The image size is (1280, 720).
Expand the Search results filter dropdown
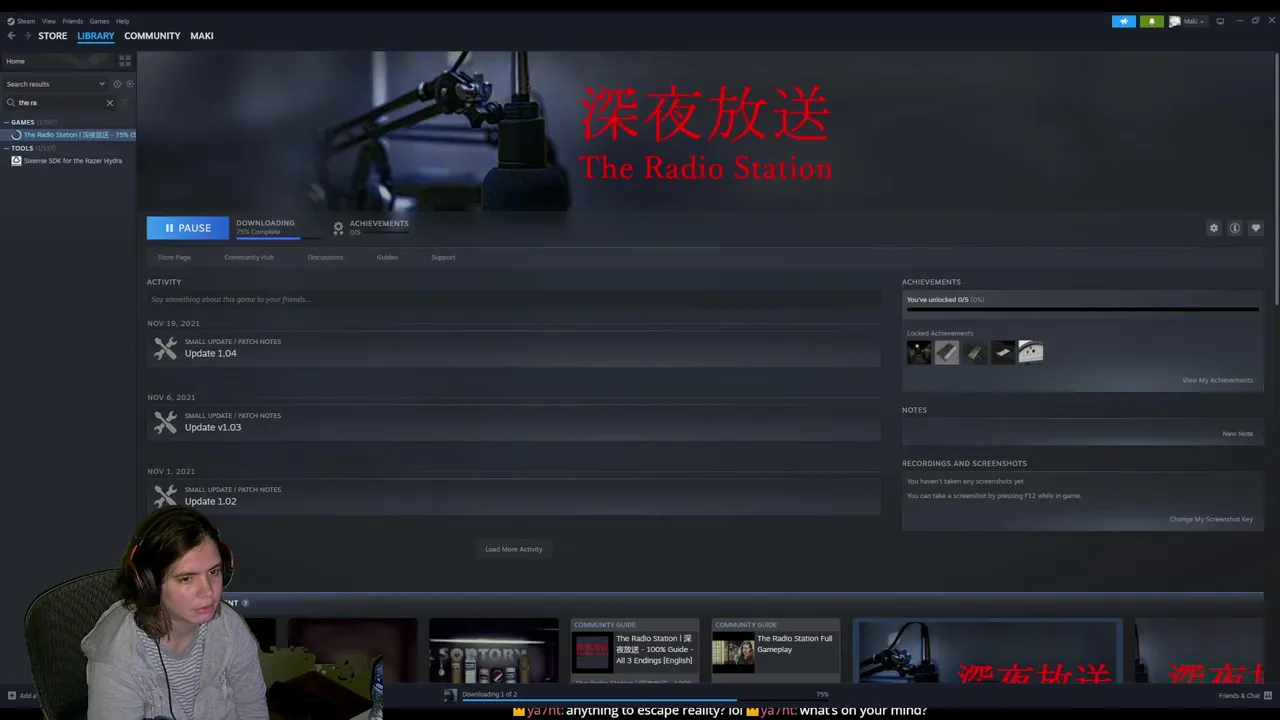55,84
